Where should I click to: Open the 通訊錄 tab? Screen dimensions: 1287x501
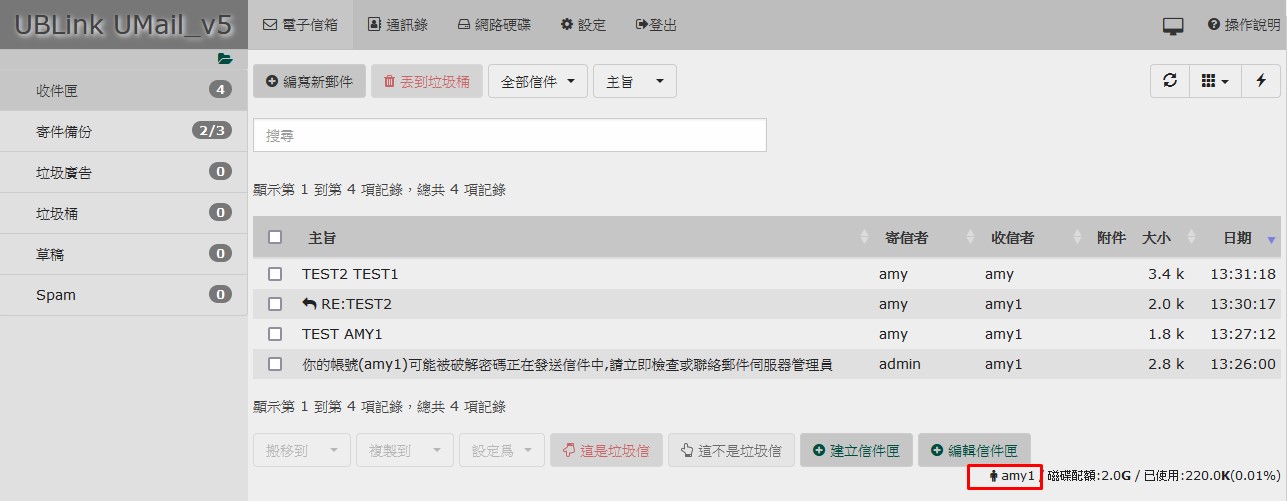[397, 25]
